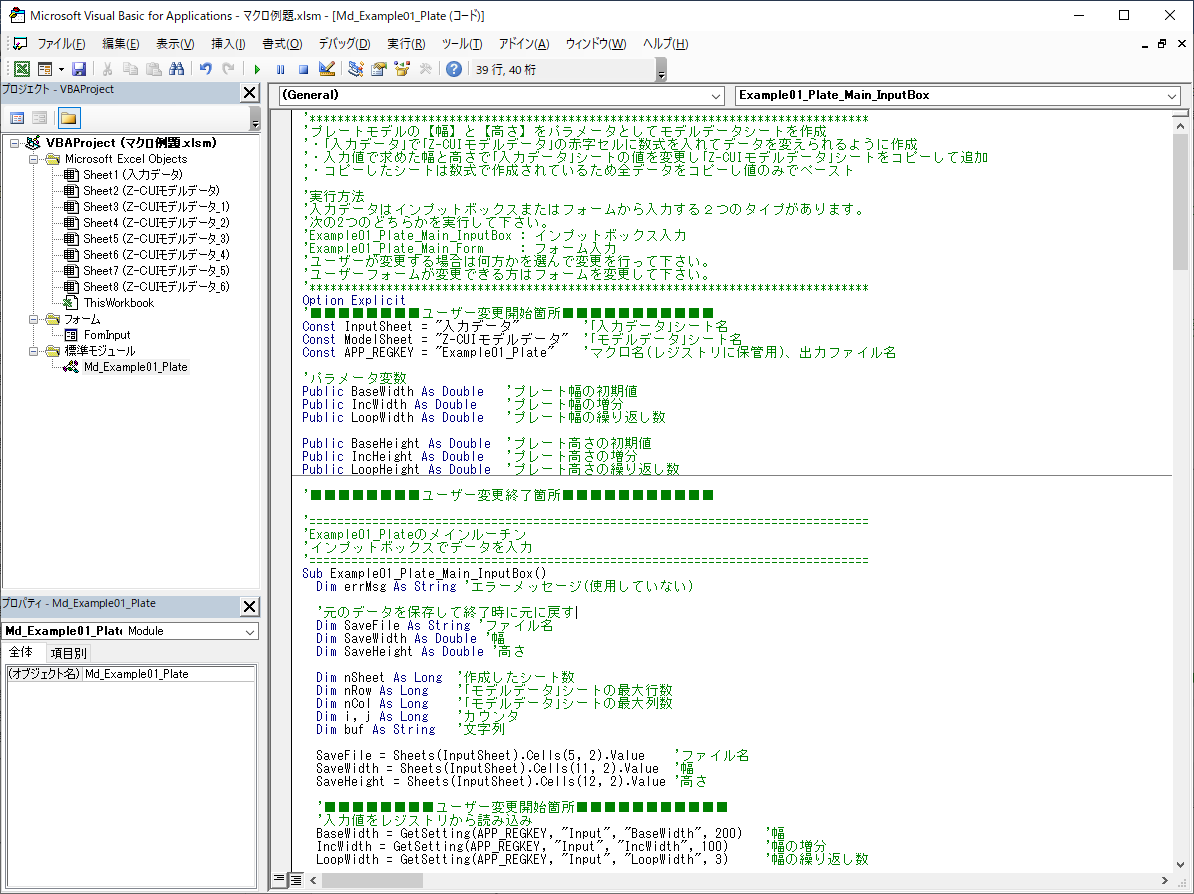Switch Project Explorer to View Code mode
This screenshot has width=1194, height=894.
17,118
